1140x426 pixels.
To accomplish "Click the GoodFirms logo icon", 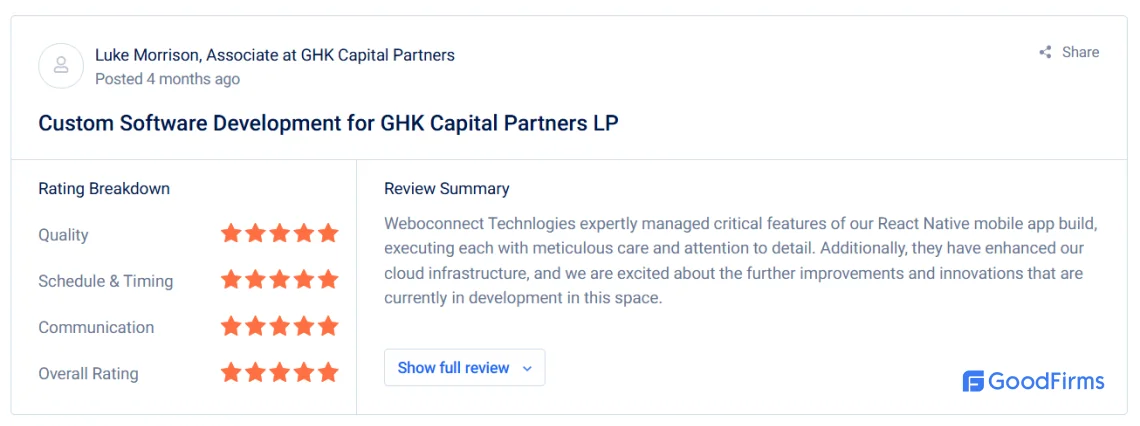I will [973, 382].
